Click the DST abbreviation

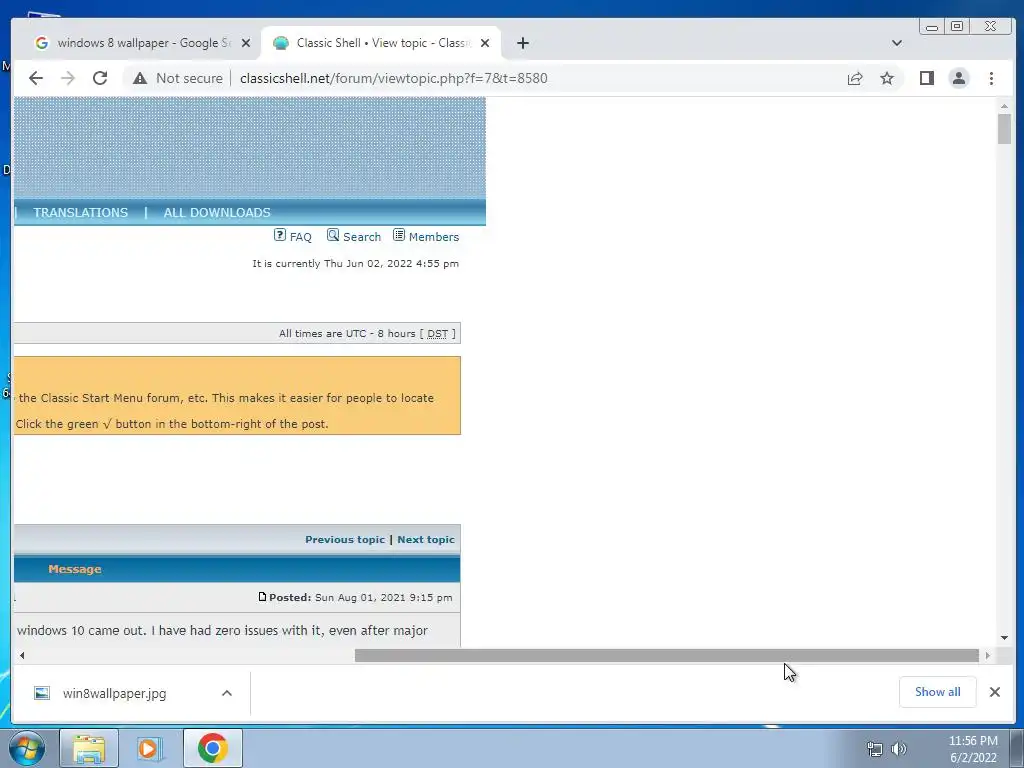(438, 334)
